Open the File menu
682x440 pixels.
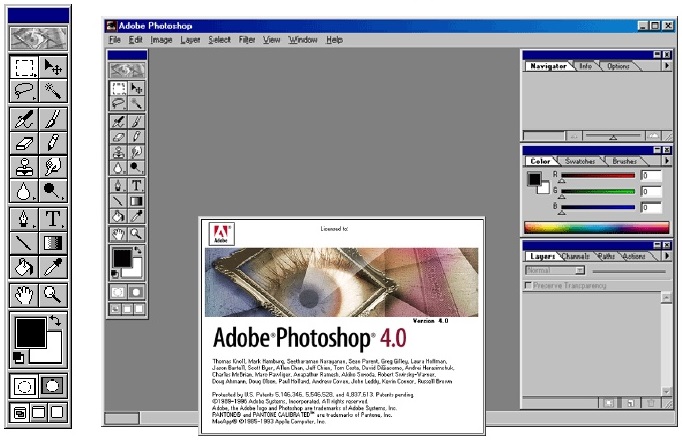pos(114,40)
